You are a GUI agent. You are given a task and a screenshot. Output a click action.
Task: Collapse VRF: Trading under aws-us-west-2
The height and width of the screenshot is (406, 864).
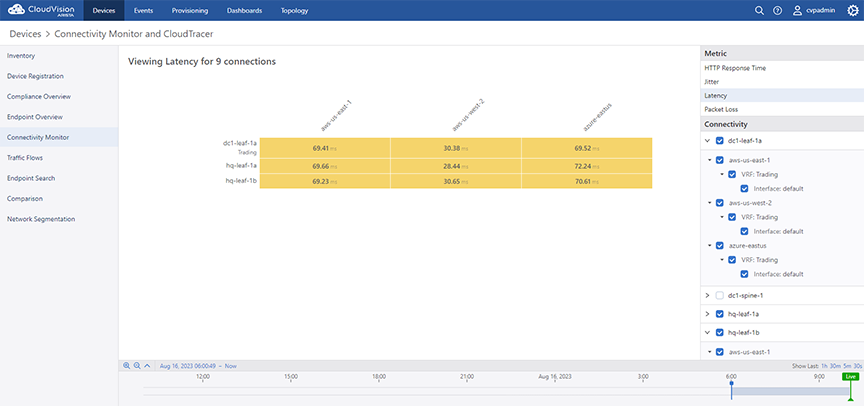tap(722, 217)
